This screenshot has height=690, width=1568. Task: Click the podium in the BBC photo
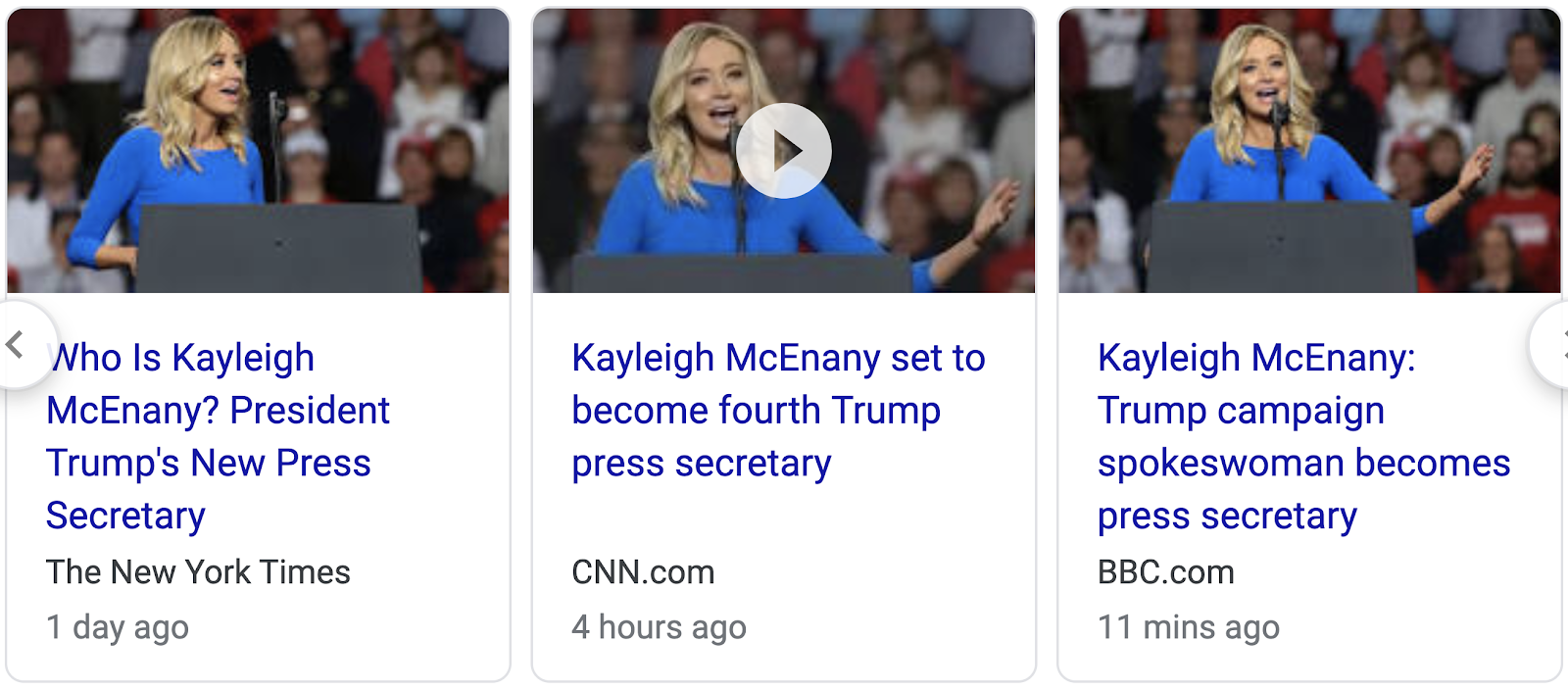(x=1282, y=250)
